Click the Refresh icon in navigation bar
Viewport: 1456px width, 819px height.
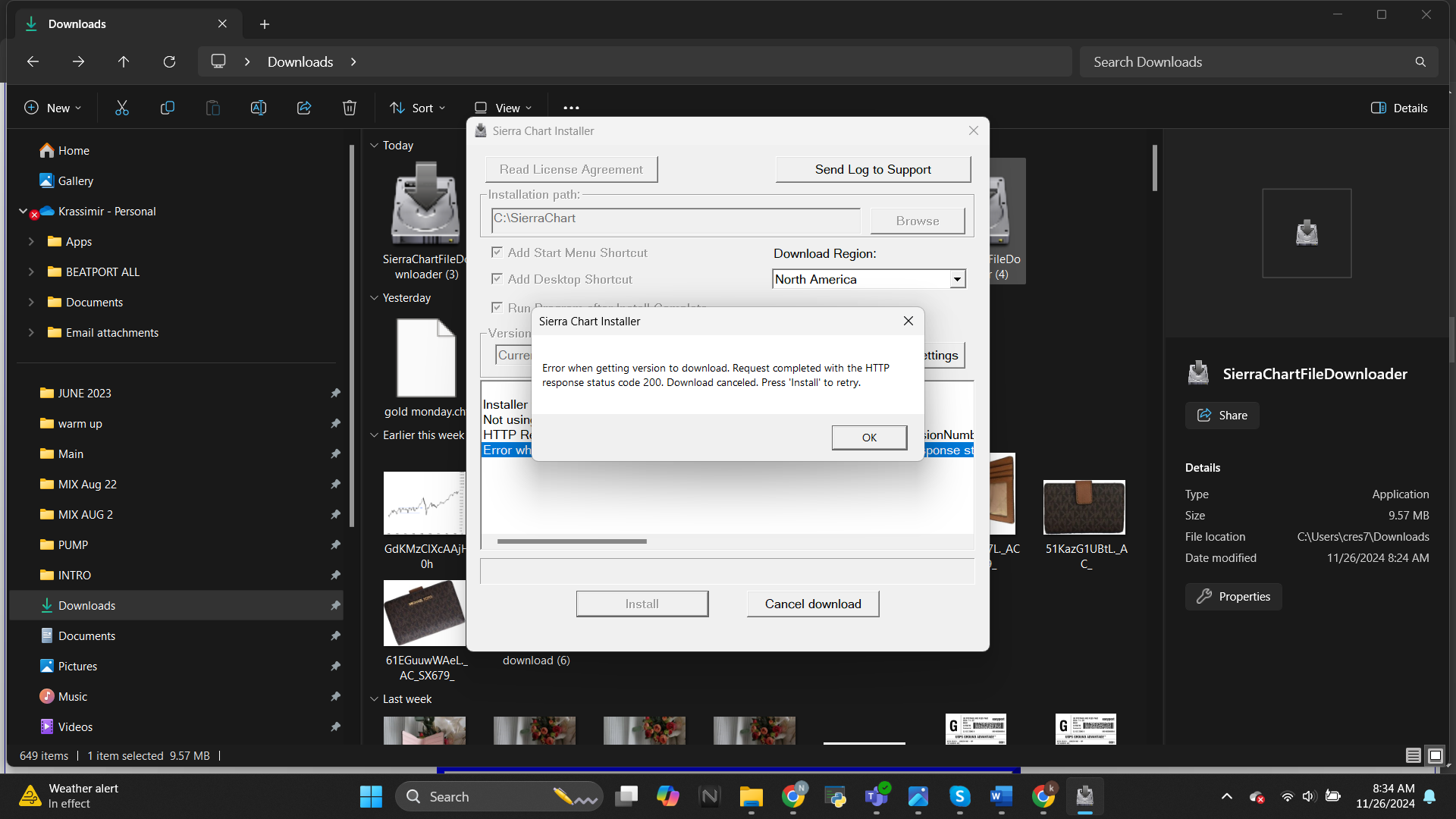pyautogui.click(x=169, y=61)
